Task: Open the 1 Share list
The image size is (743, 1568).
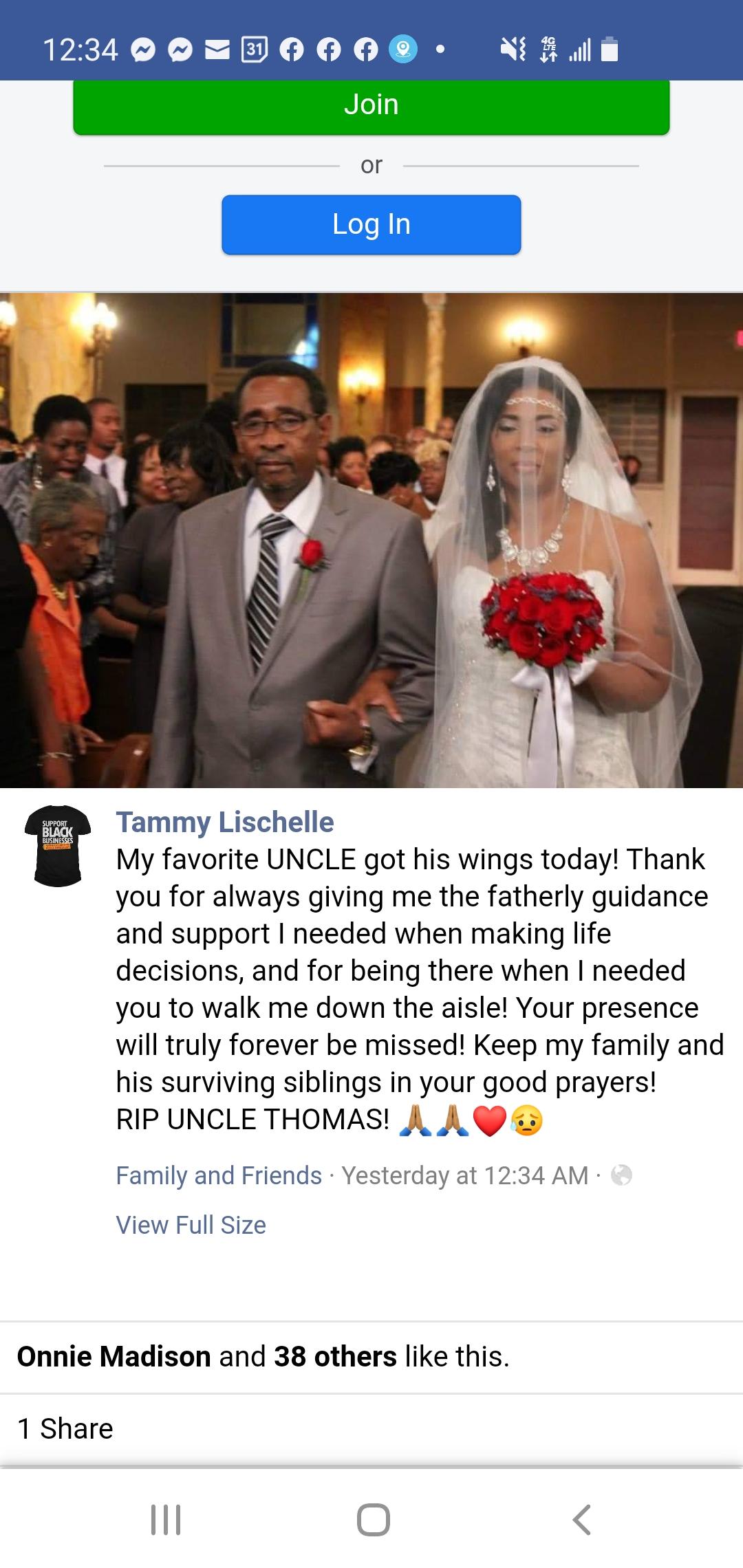Action: [65, 1428]
